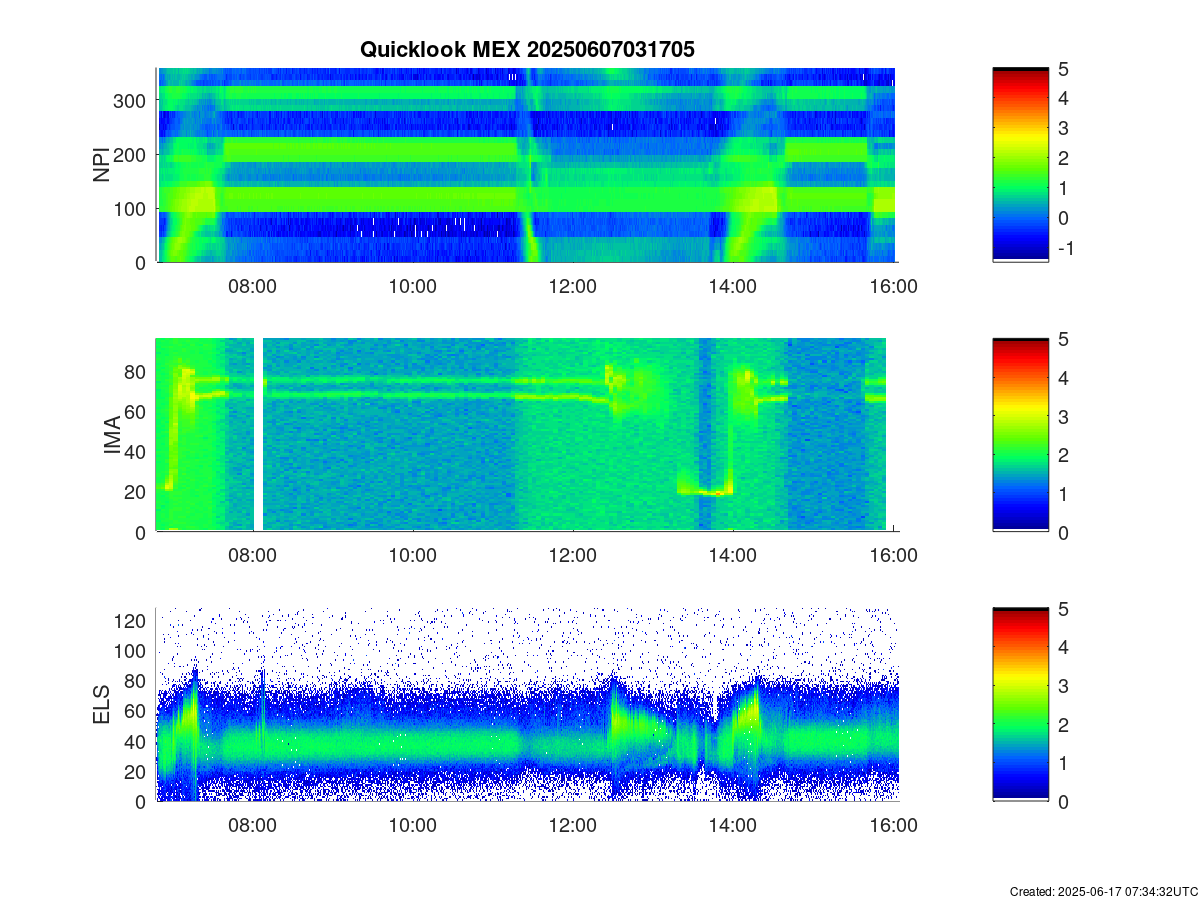Select the ELS y-axis label
The image size is (1200, 900).
(101, 705)
